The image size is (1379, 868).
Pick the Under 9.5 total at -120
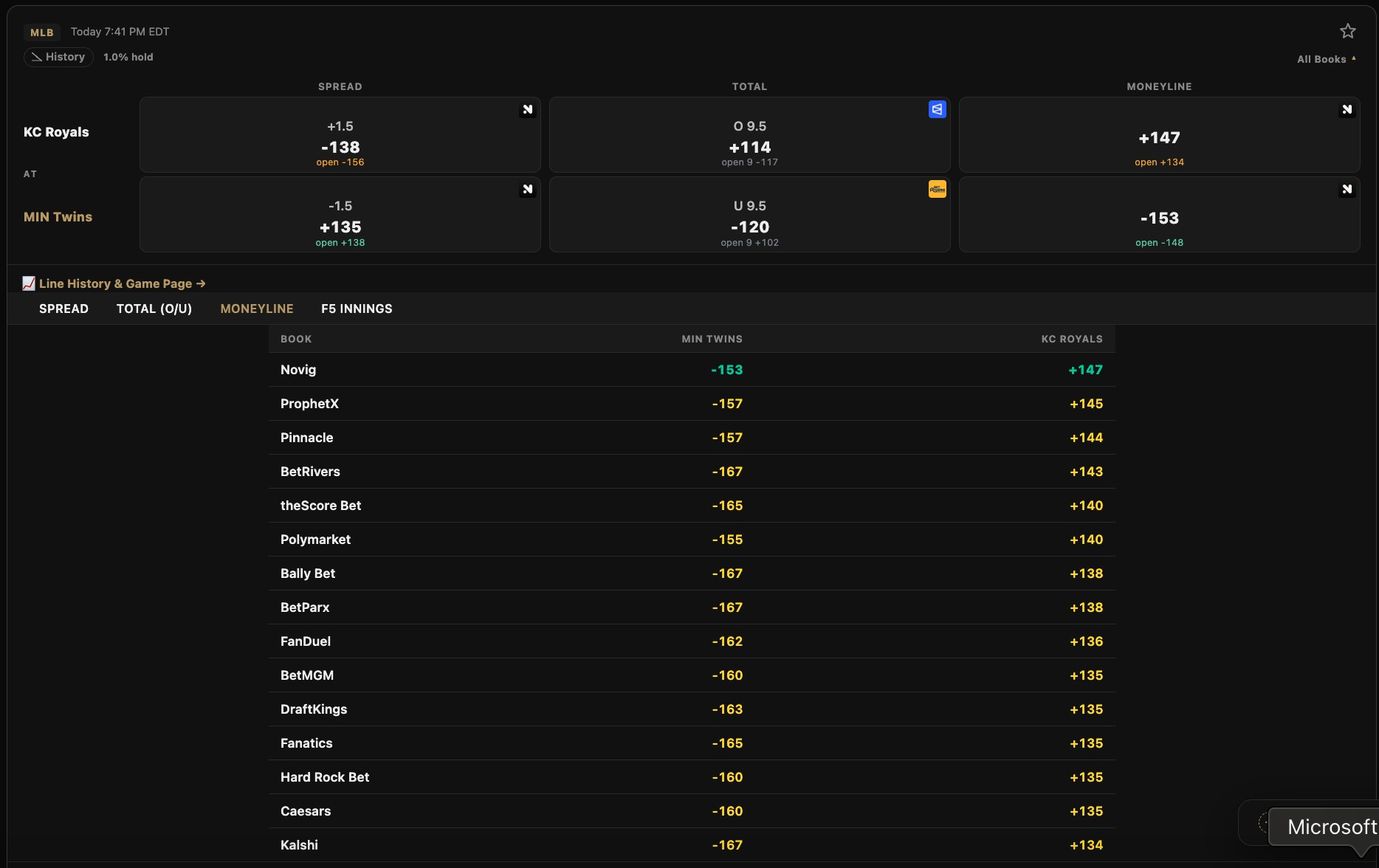click(x=750, y=215)
